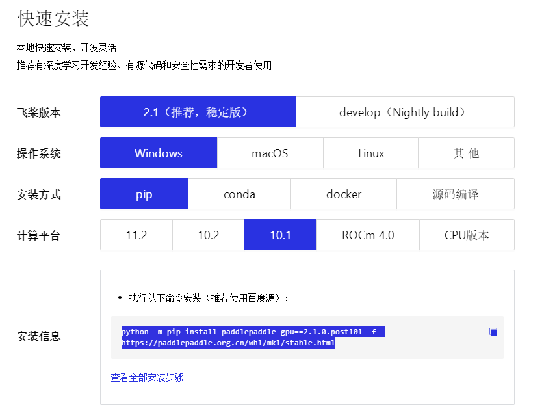Click the paddlepaddle.org.cn stable.html URL line
This screenshot has height=410, width=543.
pos(228,343)
